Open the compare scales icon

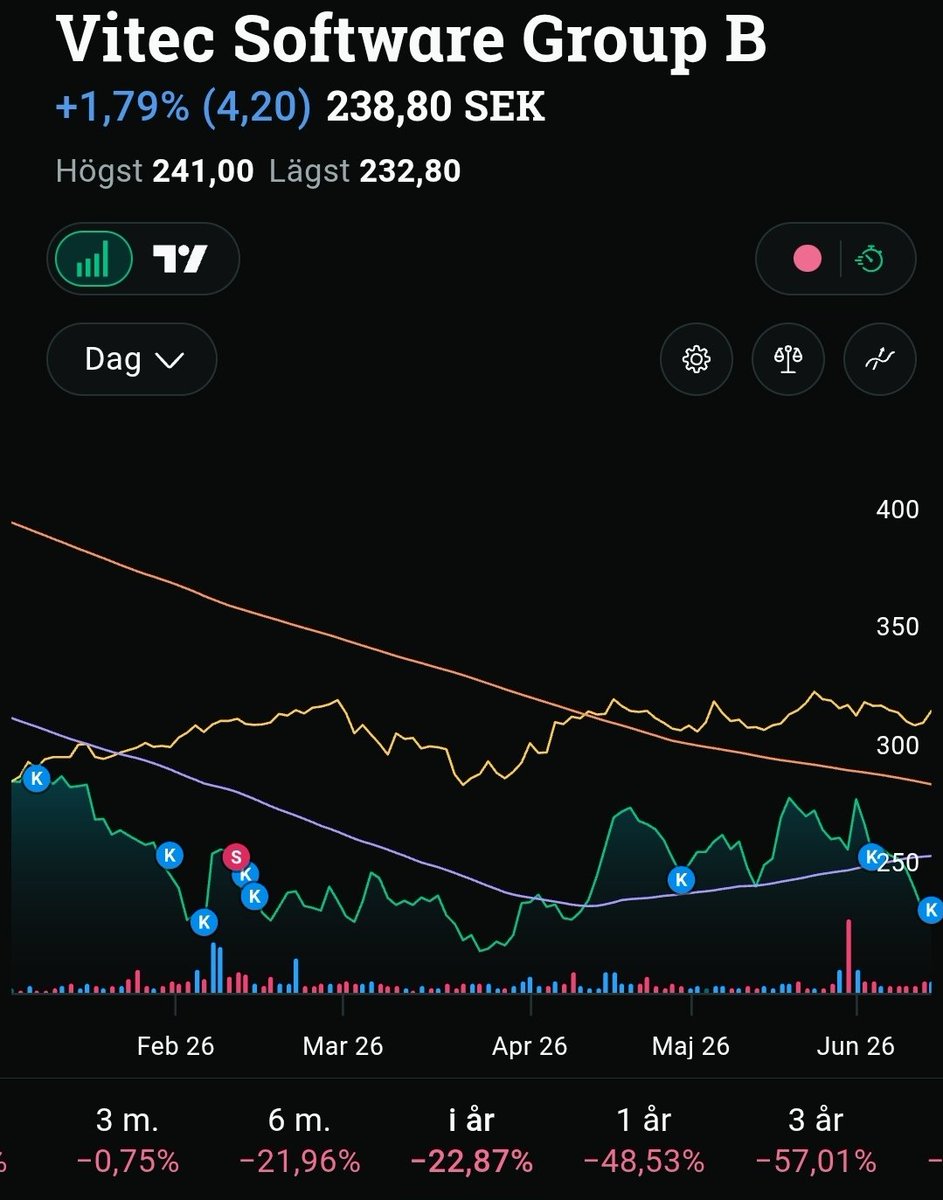tap(789, 359)
